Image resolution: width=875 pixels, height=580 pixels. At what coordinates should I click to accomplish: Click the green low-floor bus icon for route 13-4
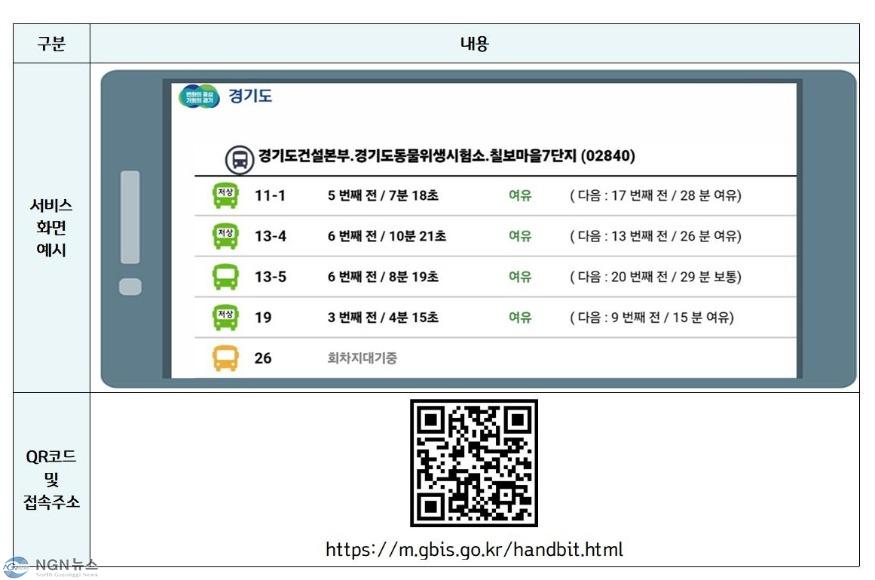(225, 236)
